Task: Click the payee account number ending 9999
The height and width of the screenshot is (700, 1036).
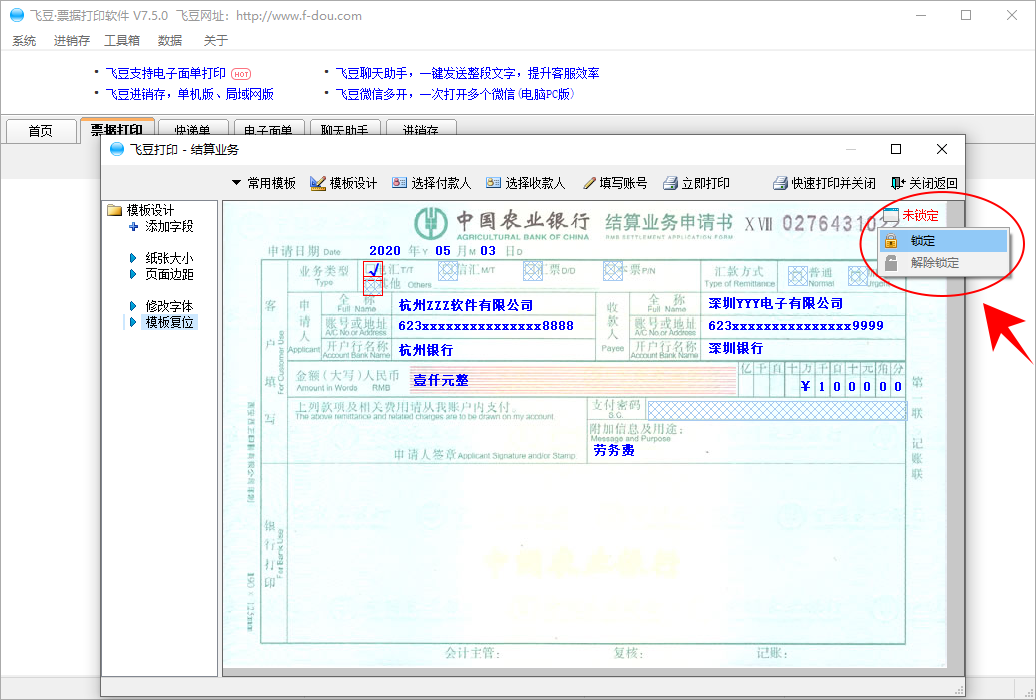Action: pos(796,326)
